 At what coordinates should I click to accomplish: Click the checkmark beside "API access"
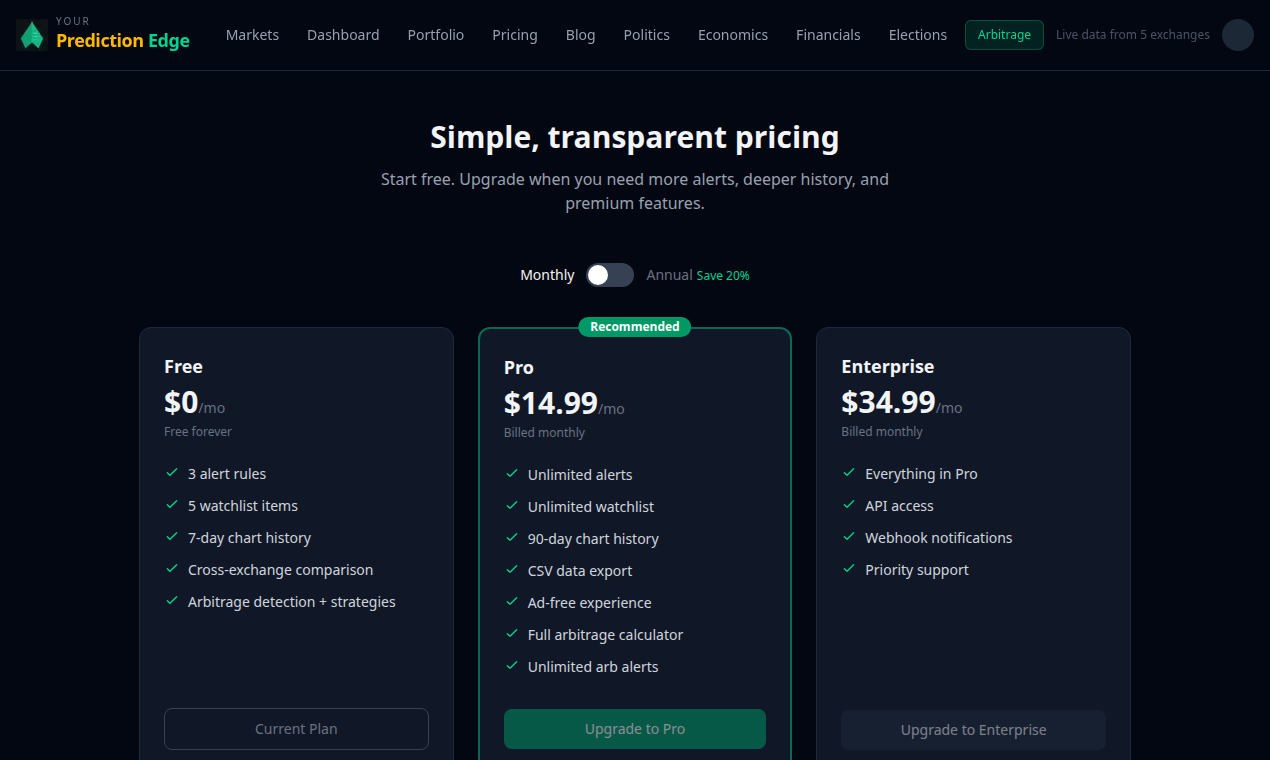tap(849, 506)
